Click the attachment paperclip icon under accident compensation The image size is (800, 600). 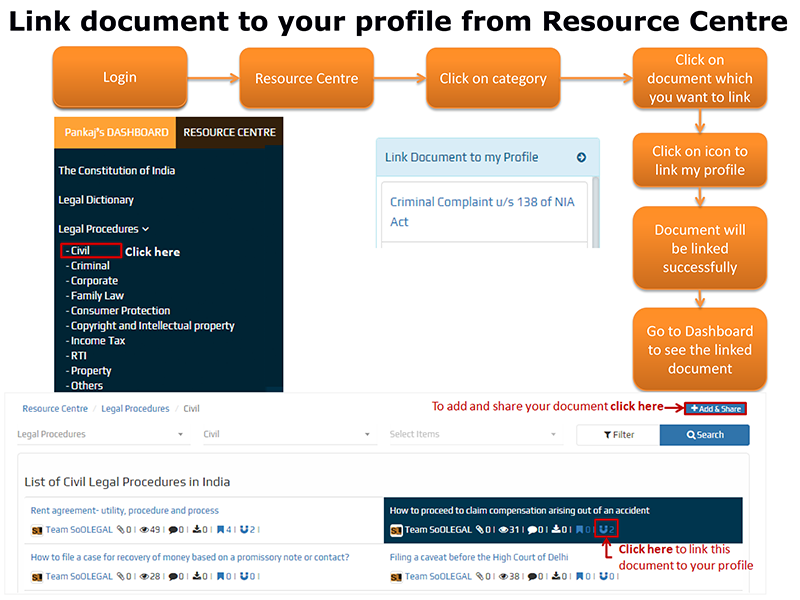pos(481,530)
